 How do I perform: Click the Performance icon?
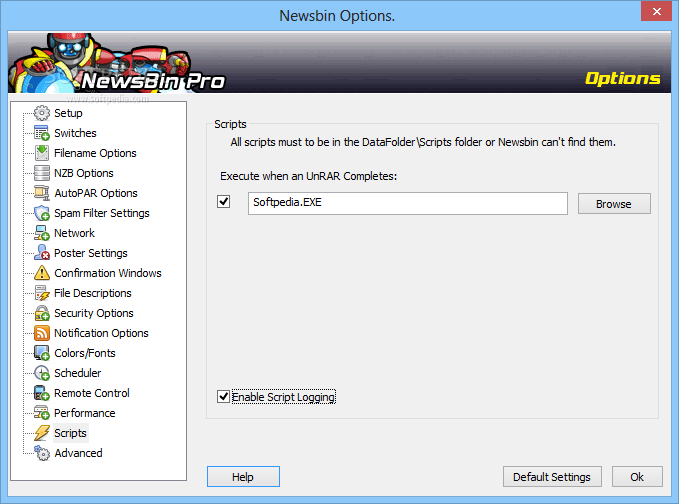42,413
